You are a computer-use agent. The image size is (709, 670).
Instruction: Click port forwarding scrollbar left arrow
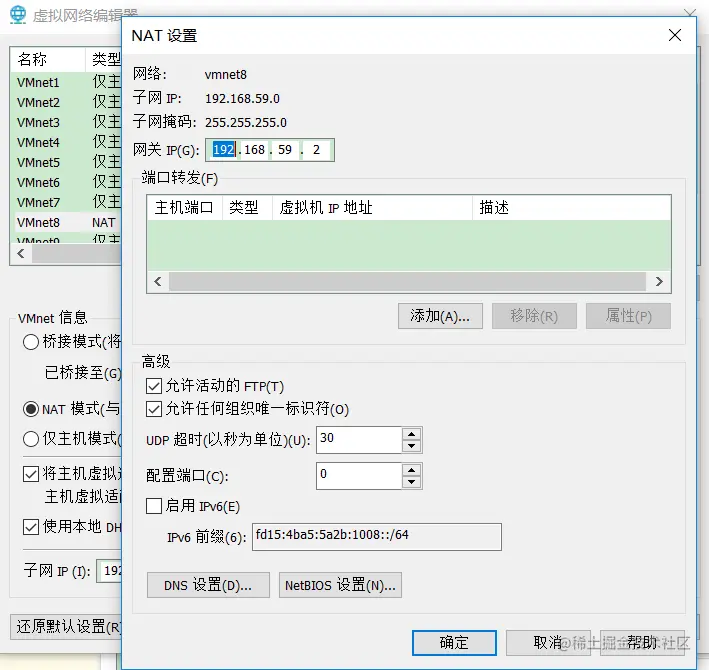(x=158, y=282)
